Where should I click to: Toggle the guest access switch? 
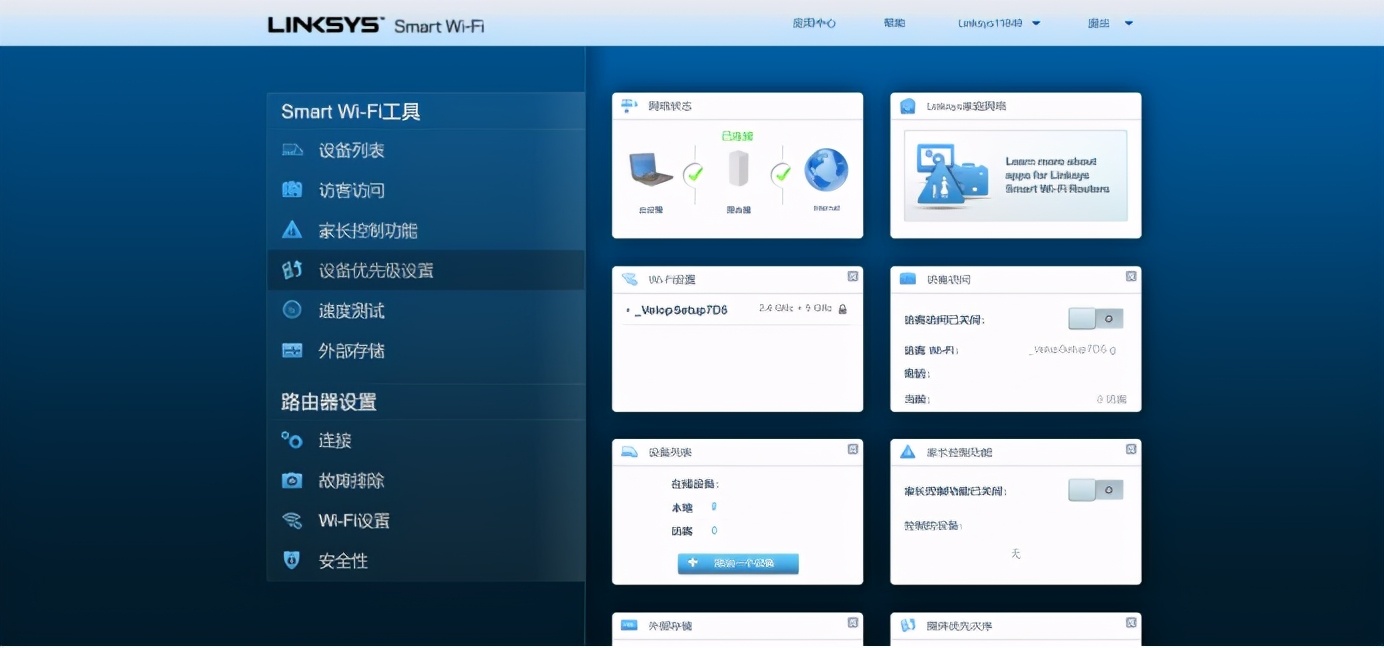click(x=1095, y=319)
